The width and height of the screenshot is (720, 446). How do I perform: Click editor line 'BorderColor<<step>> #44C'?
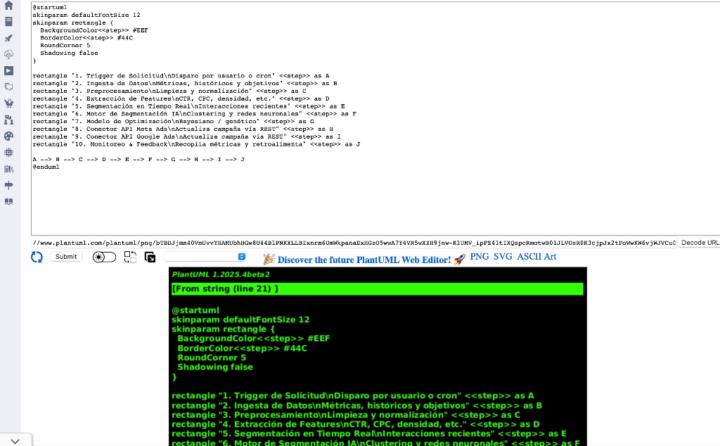coord(86,38)
